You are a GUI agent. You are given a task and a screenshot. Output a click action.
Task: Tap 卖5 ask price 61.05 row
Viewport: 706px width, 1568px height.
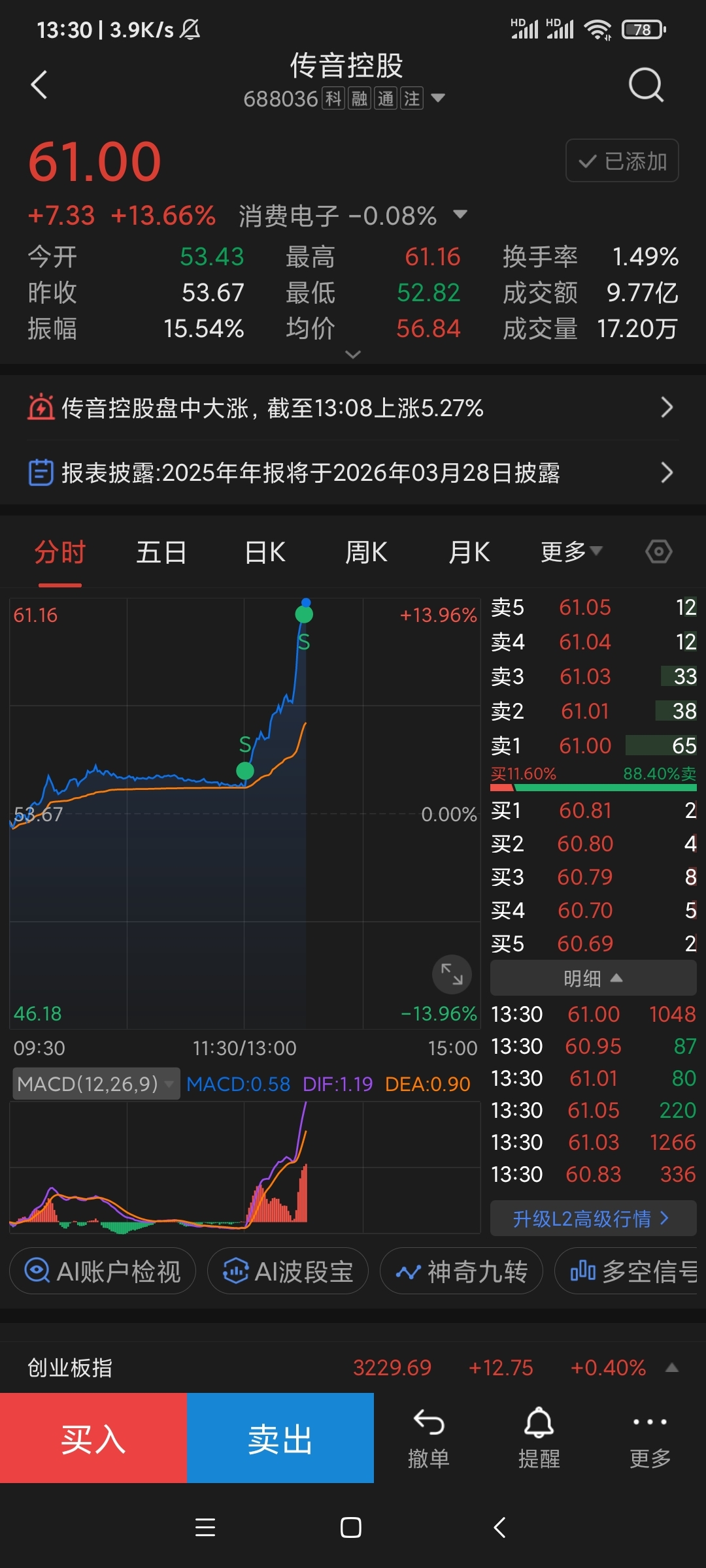(x=594, y=608)
